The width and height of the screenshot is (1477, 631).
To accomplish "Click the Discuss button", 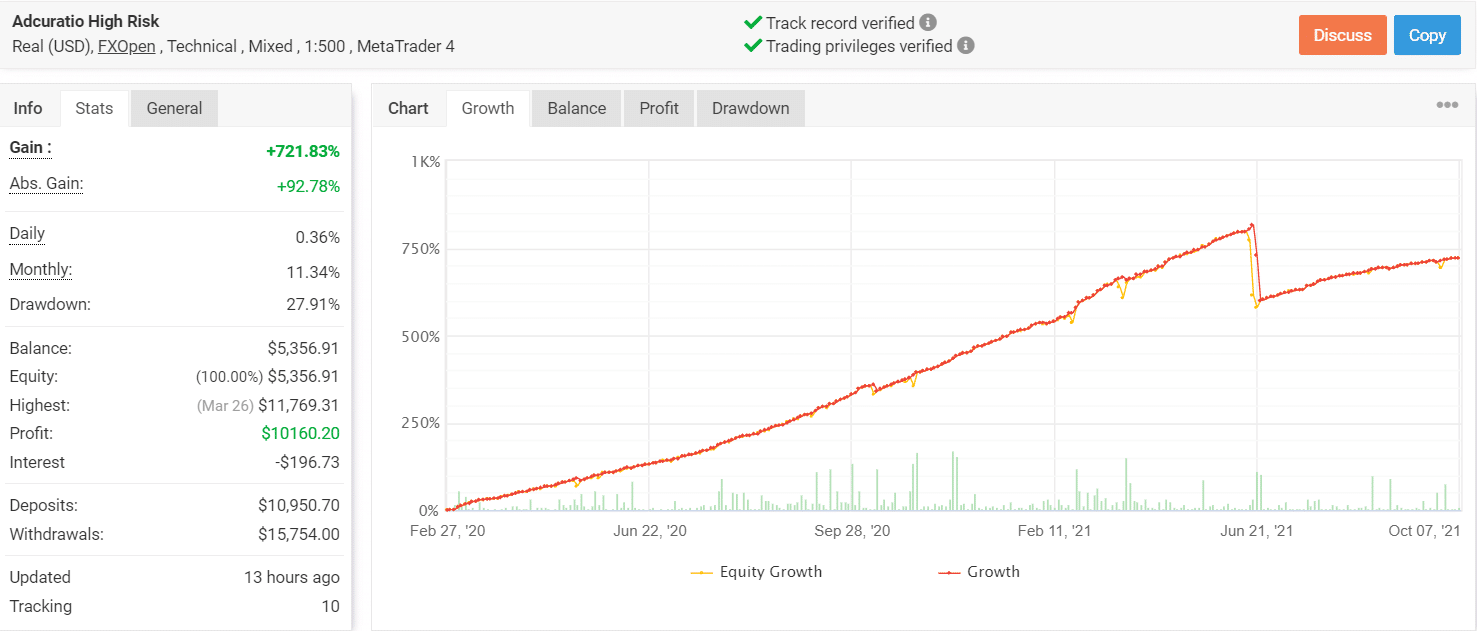I will click(x=1342, y=34).
